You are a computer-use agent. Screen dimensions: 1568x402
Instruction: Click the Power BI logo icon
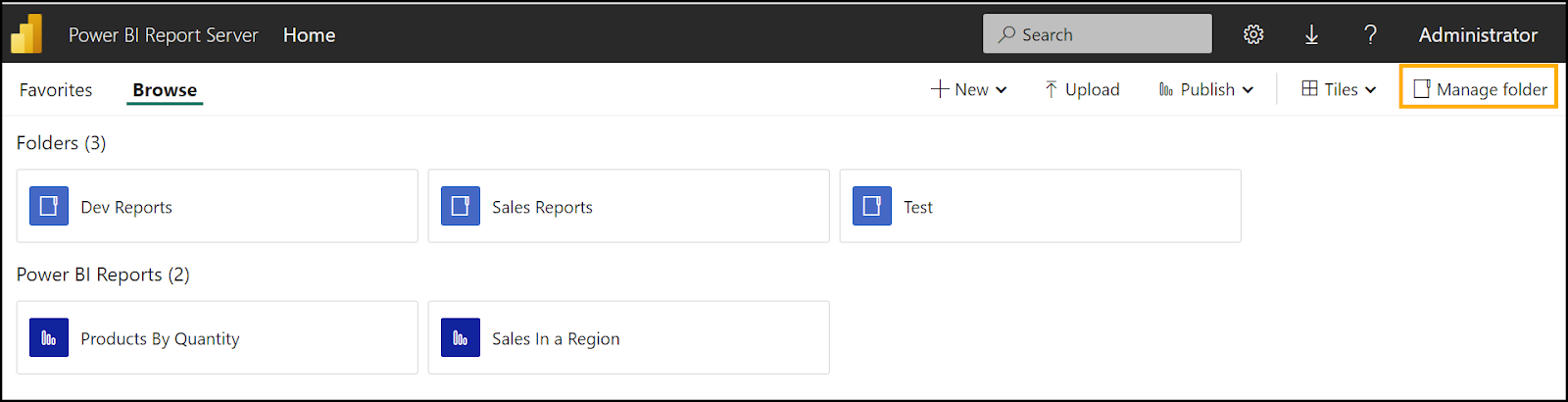click(x=26, y=34)
